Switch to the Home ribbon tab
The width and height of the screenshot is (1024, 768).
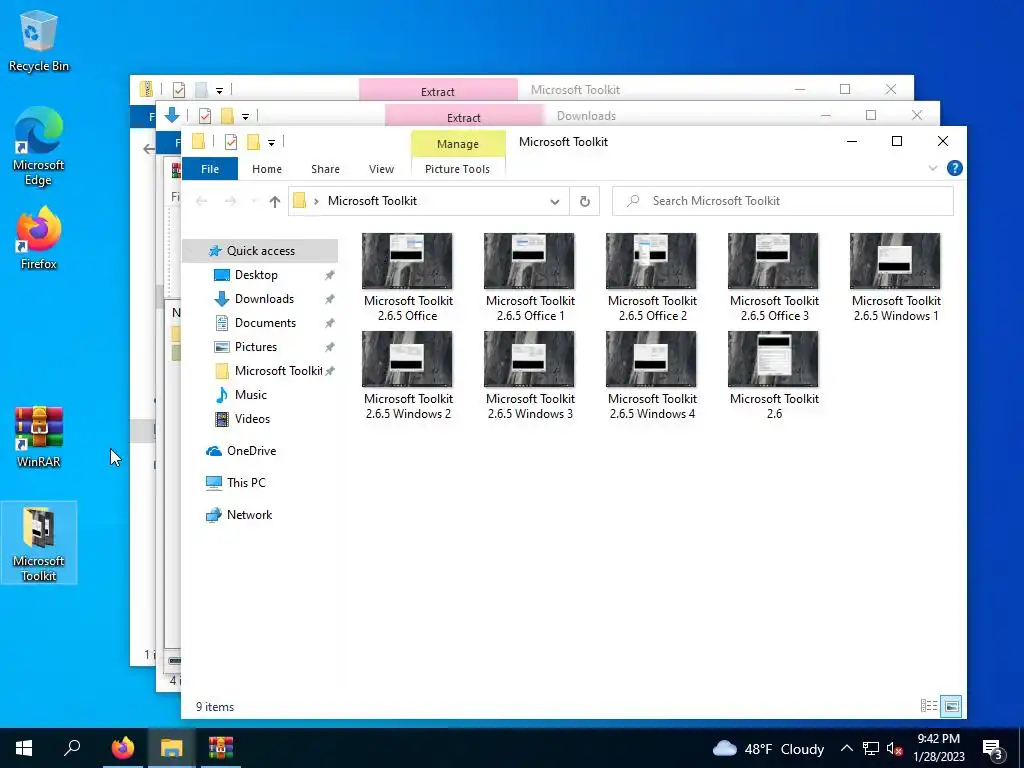(266, 169)
